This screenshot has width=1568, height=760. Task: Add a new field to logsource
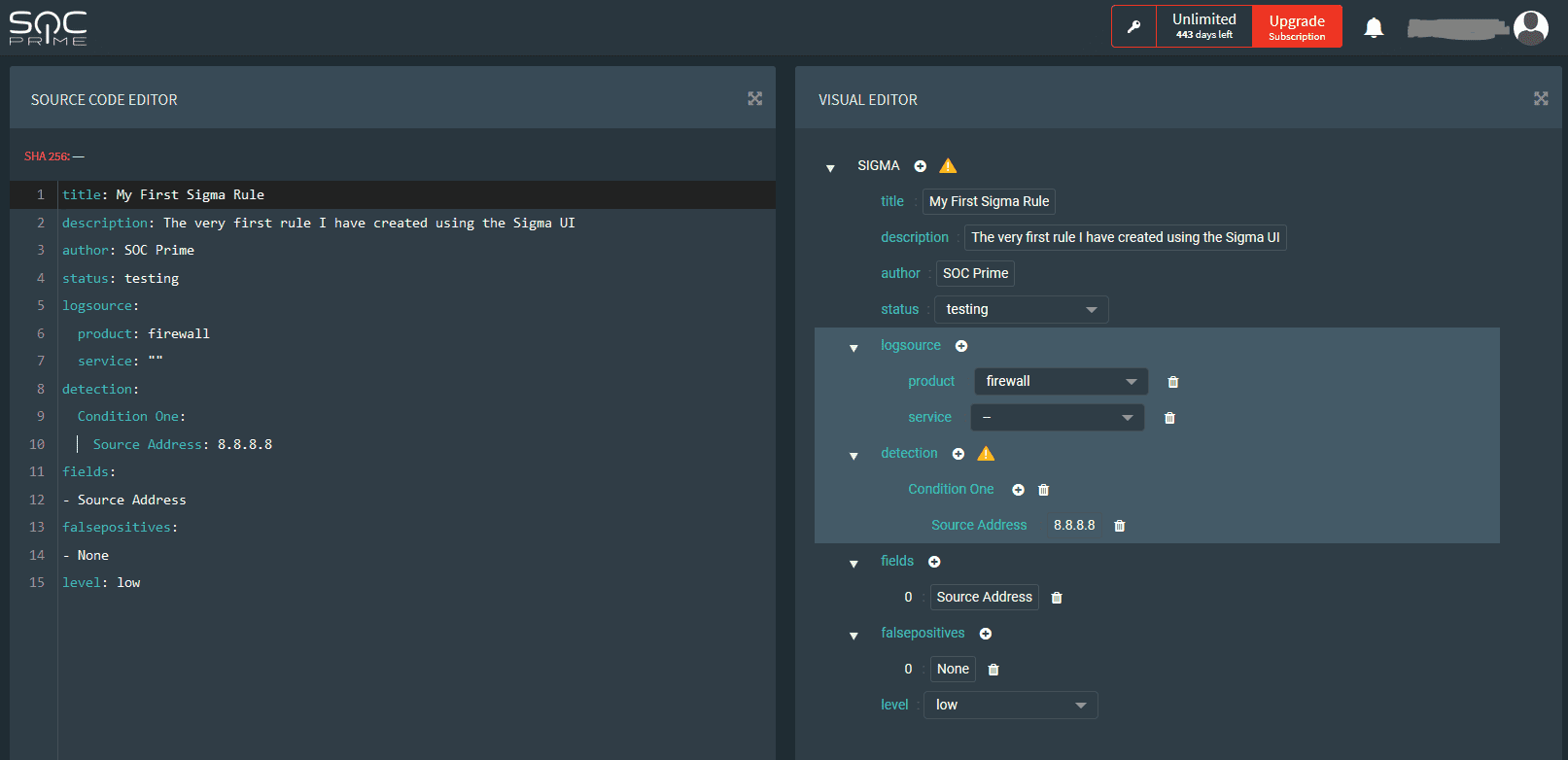click(x=961, y=346)
